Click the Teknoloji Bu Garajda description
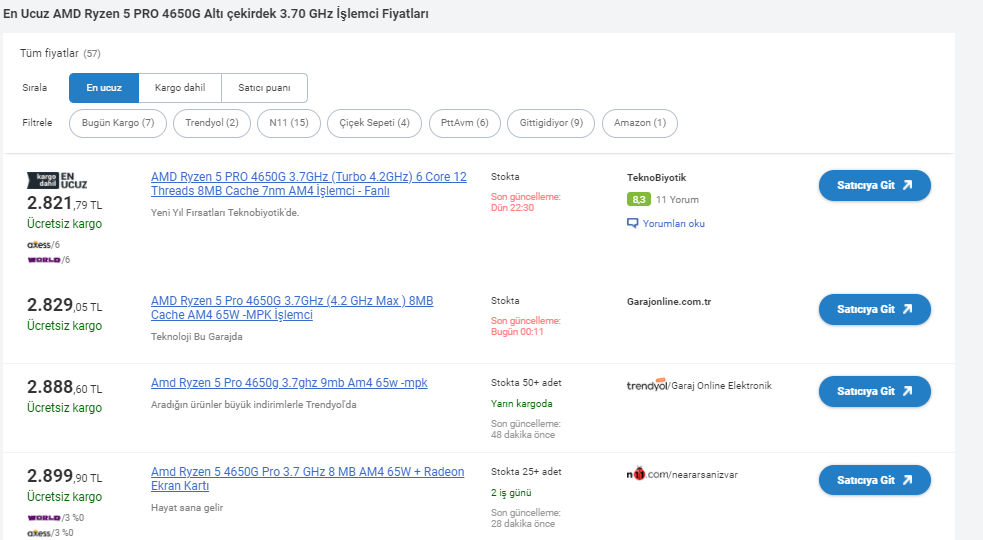 pyautogui.click(x=196, y=337)
